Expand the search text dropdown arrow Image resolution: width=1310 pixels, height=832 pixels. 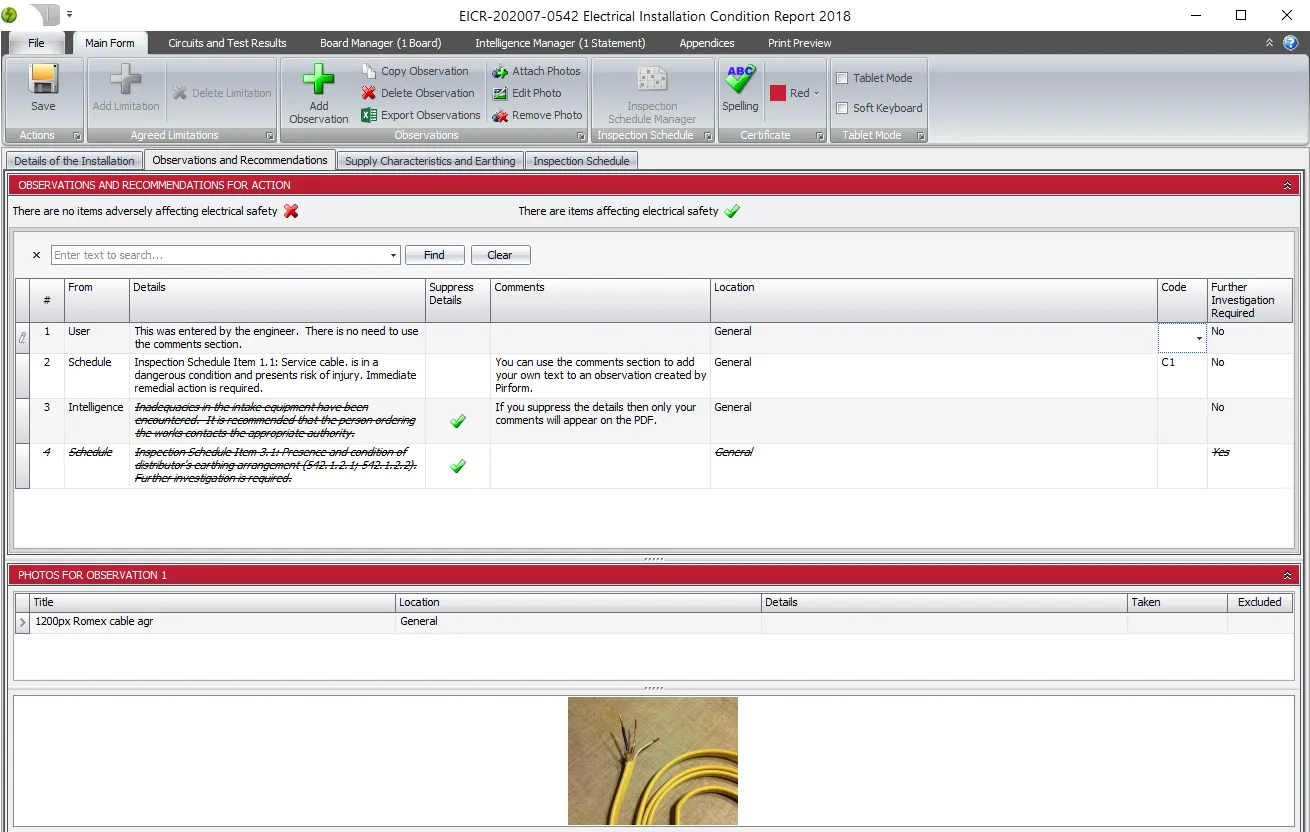point(393,256)
